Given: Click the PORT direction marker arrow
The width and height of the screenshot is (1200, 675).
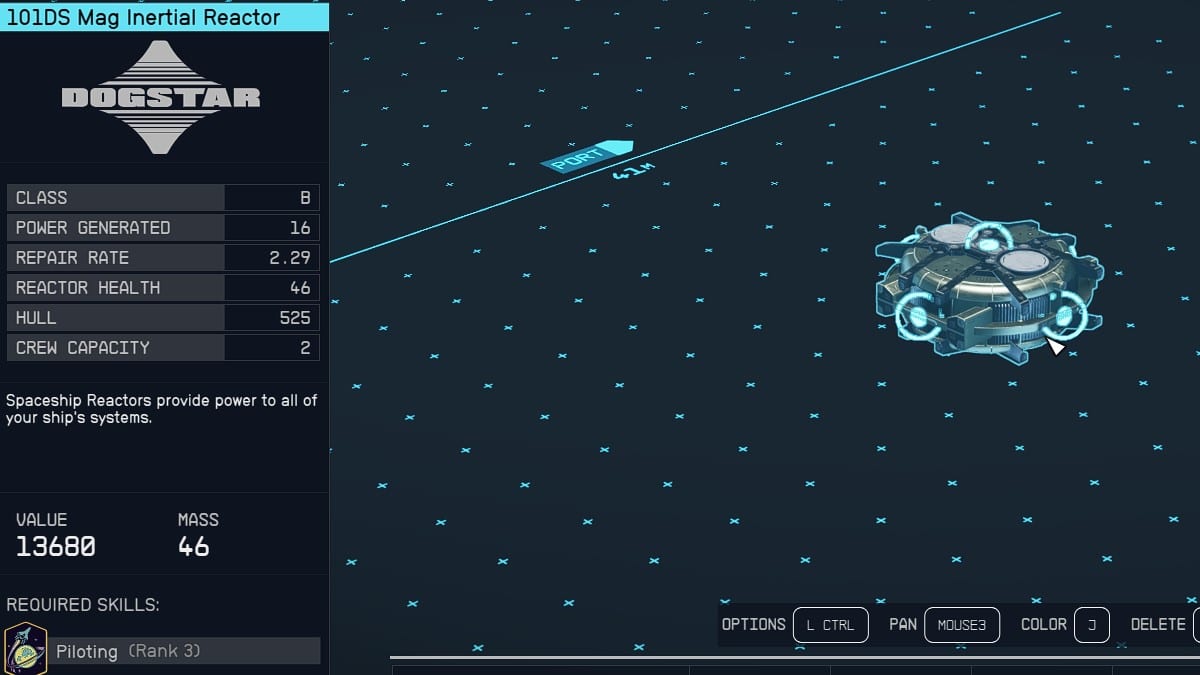Looking at the screenshot, I should tap(585, 157).
